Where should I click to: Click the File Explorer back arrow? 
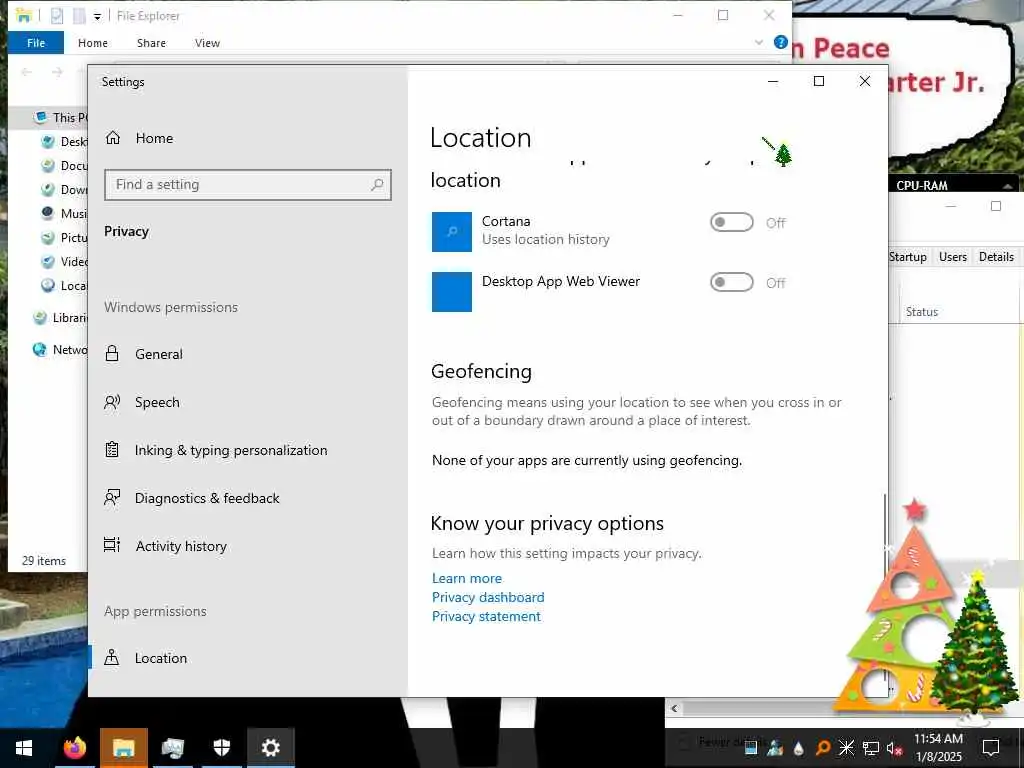[x=27, y=72]
